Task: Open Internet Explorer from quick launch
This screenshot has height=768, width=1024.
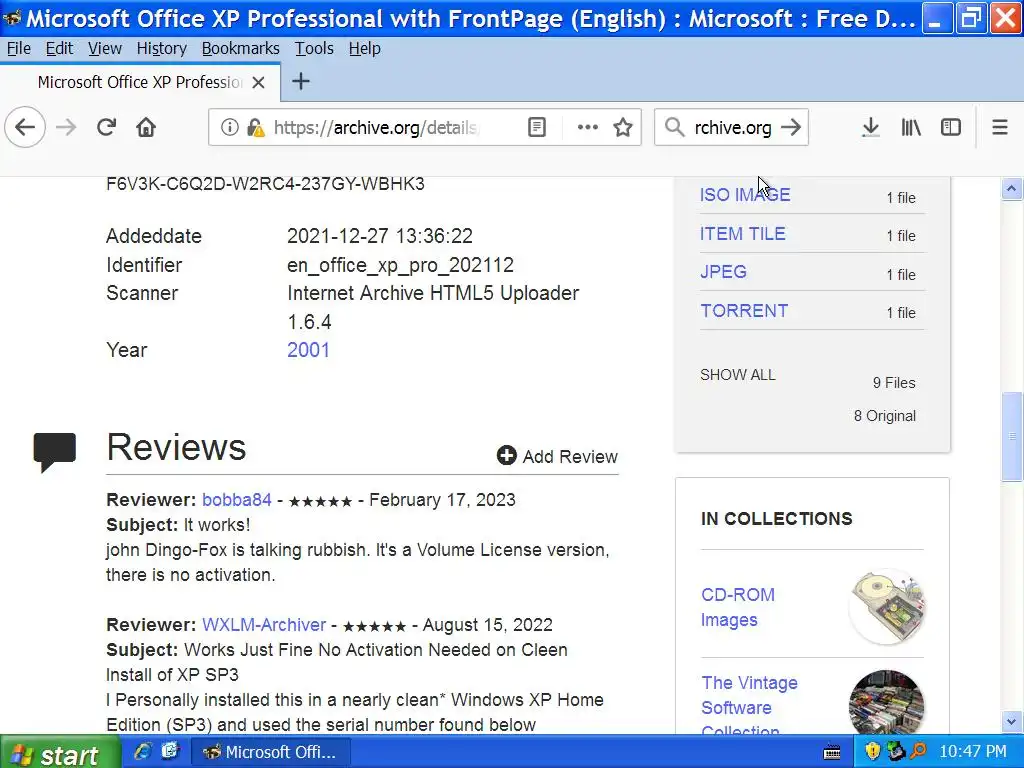Action: pyautogui.click(x=142, y=752)
